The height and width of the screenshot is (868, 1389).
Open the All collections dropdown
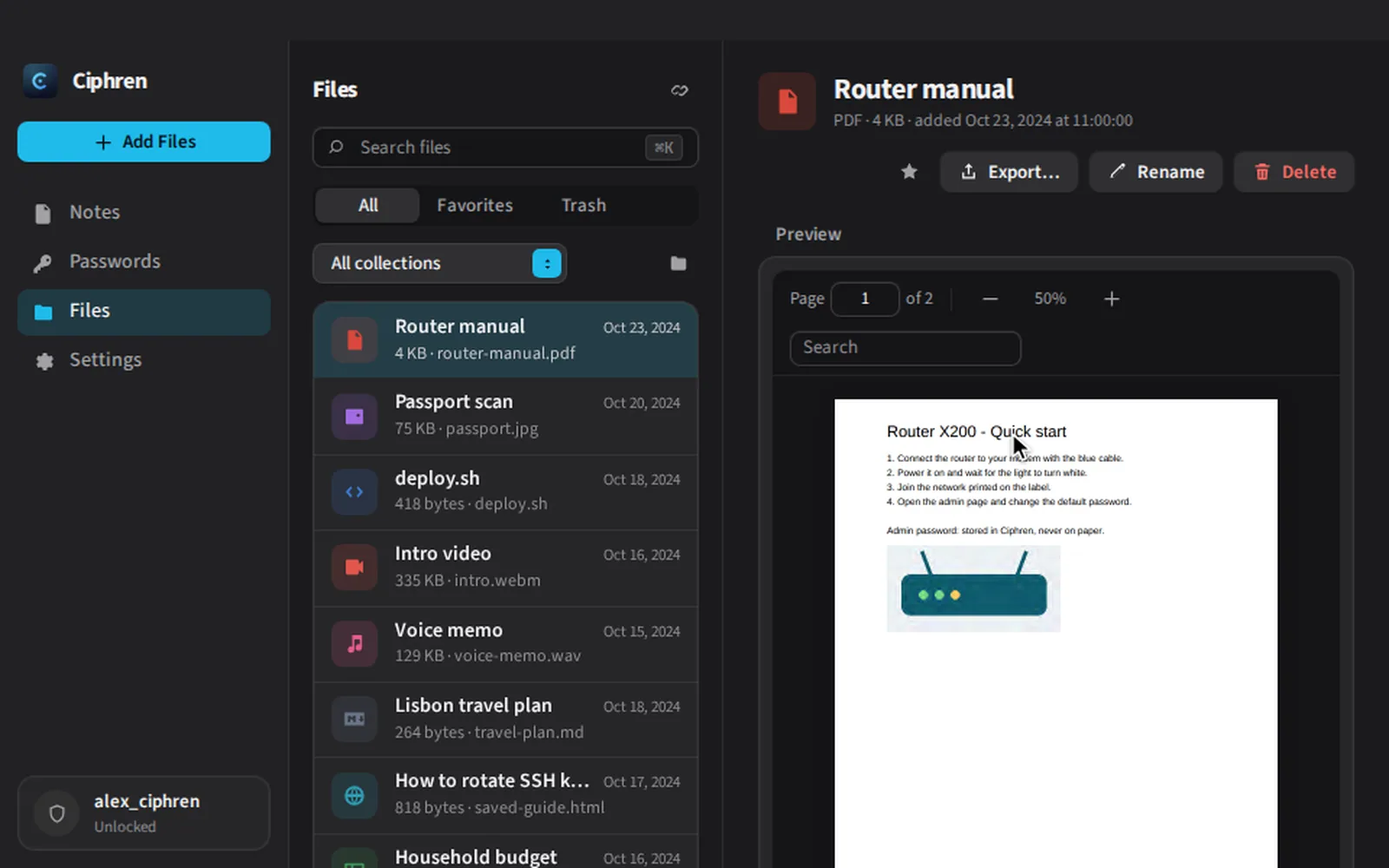coord(439,263)
